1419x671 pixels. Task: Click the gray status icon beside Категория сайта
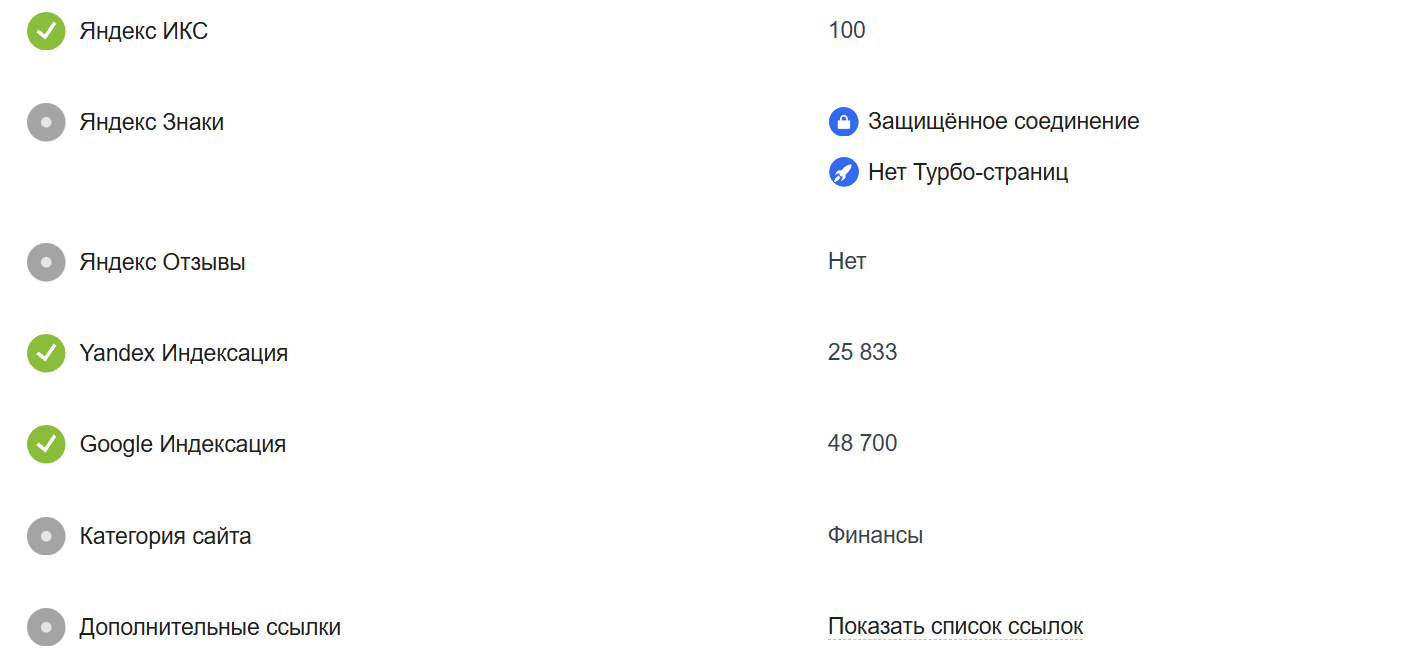46,536
